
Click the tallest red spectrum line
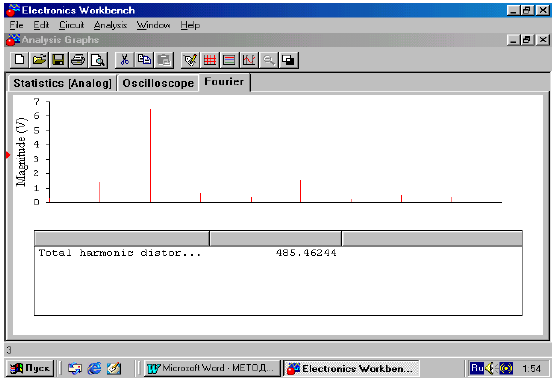(150, 156)
